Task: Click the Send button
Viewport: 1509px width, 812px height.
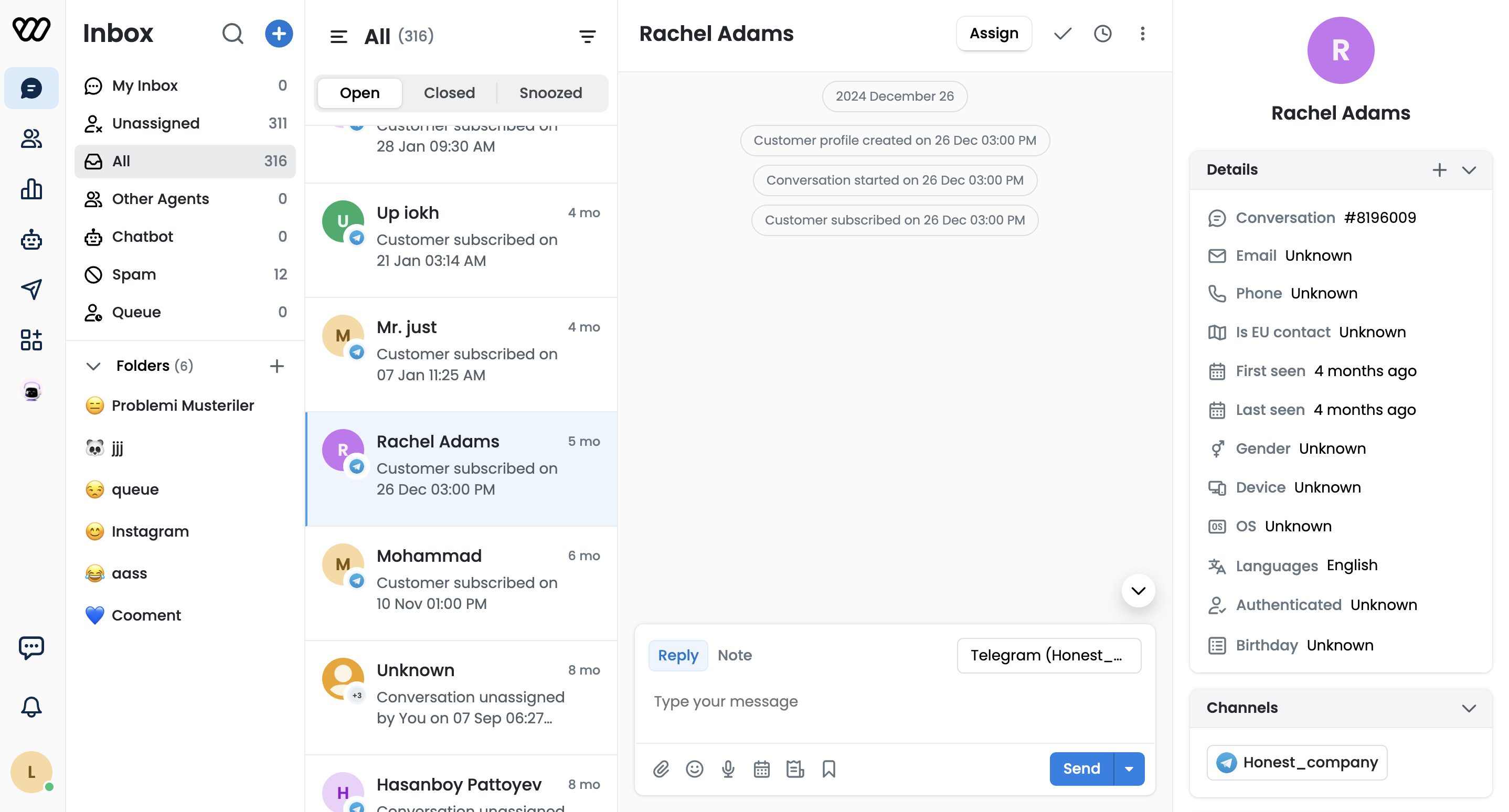Action: click(1081, 768)
